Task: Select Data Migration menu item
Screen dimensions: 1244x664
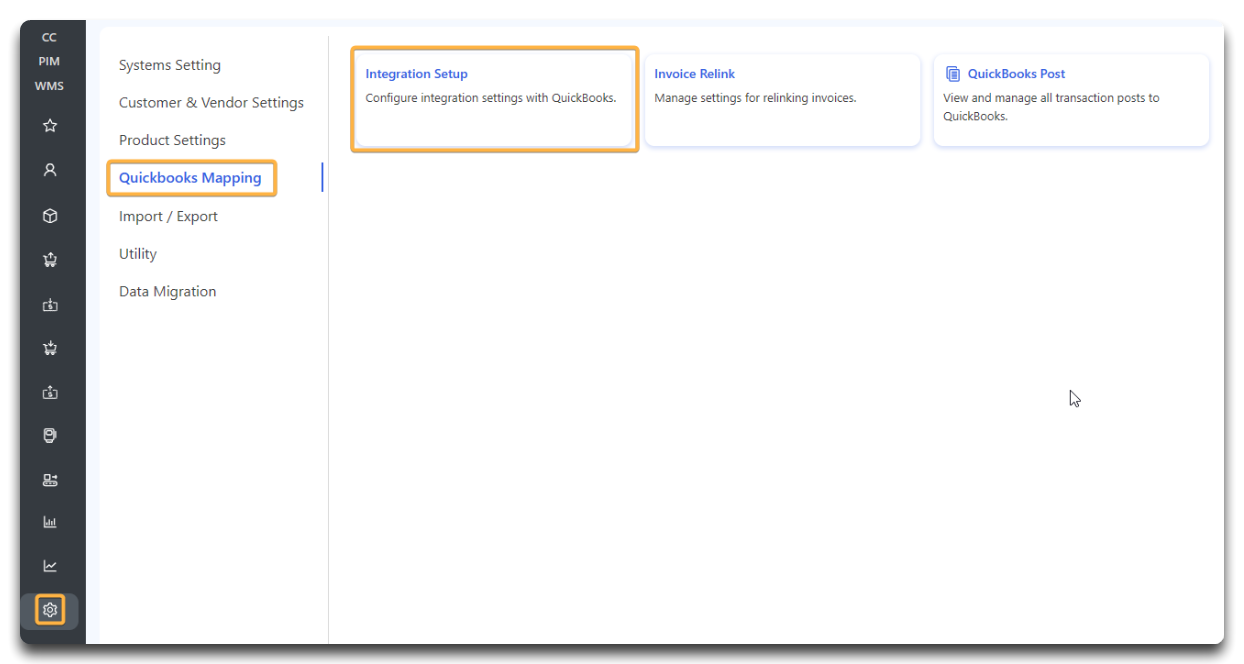Action: point(167,292)
